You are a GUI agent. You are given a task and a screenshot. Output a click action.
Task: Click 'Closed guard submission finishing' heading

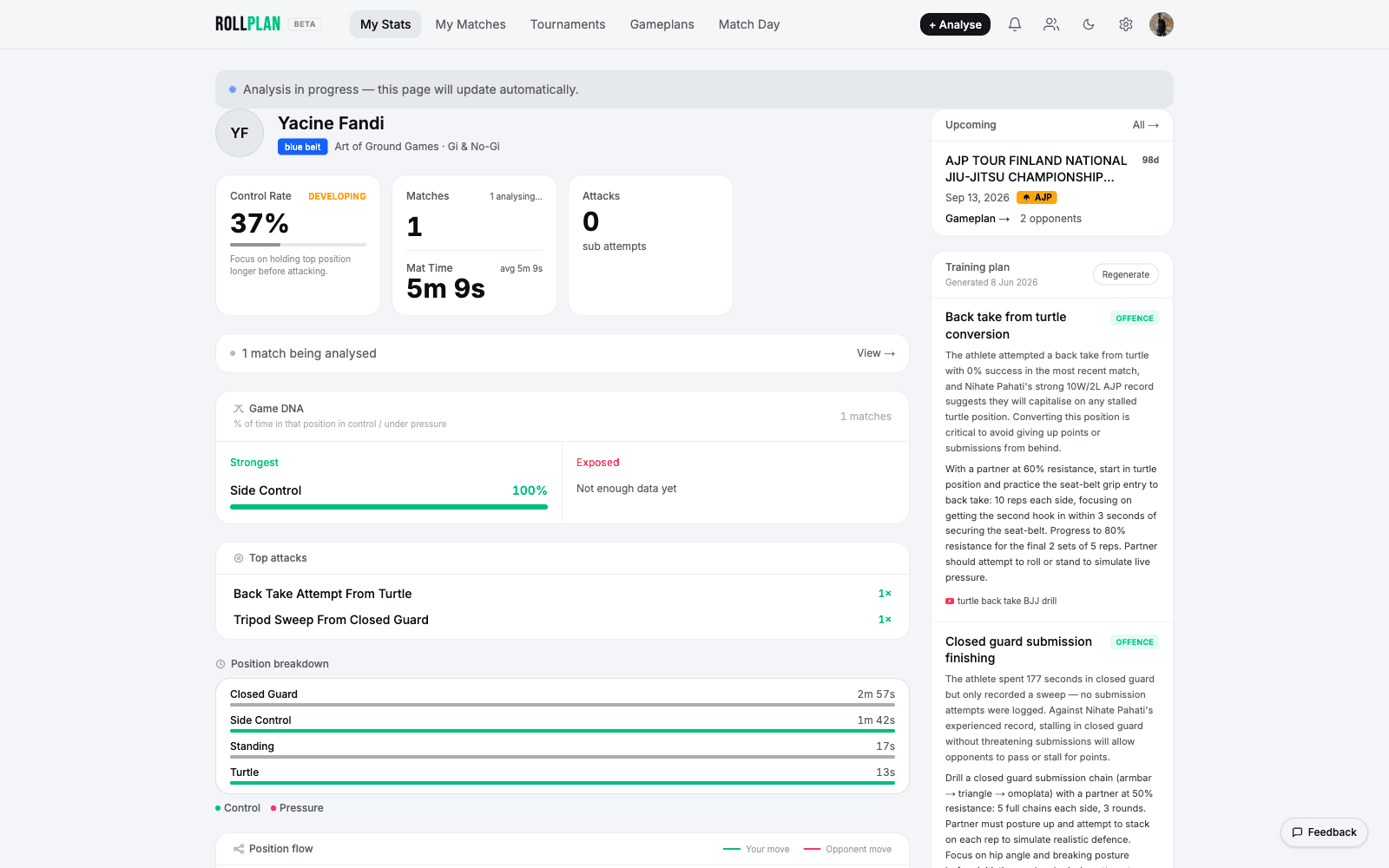[x=1018, y=649]
